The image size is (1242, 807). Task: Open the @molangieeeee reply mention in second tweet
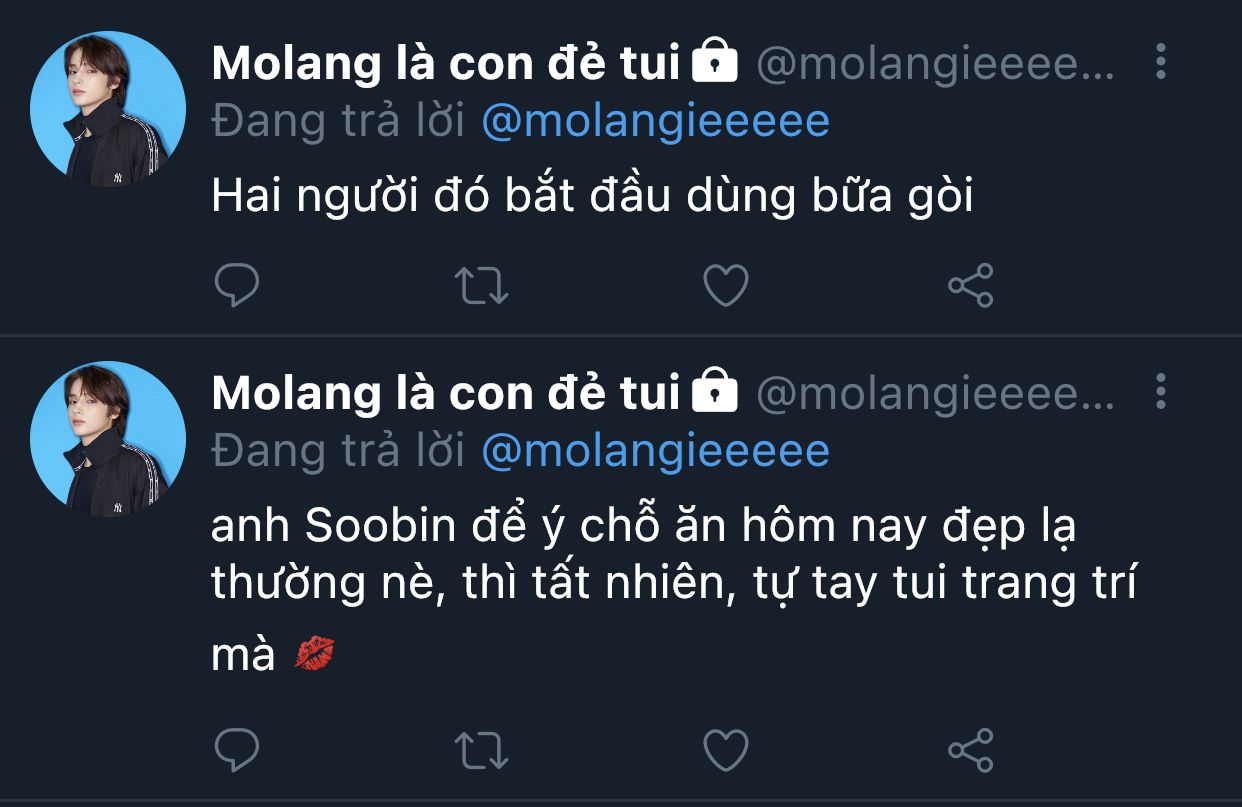[x=656, y=451]
